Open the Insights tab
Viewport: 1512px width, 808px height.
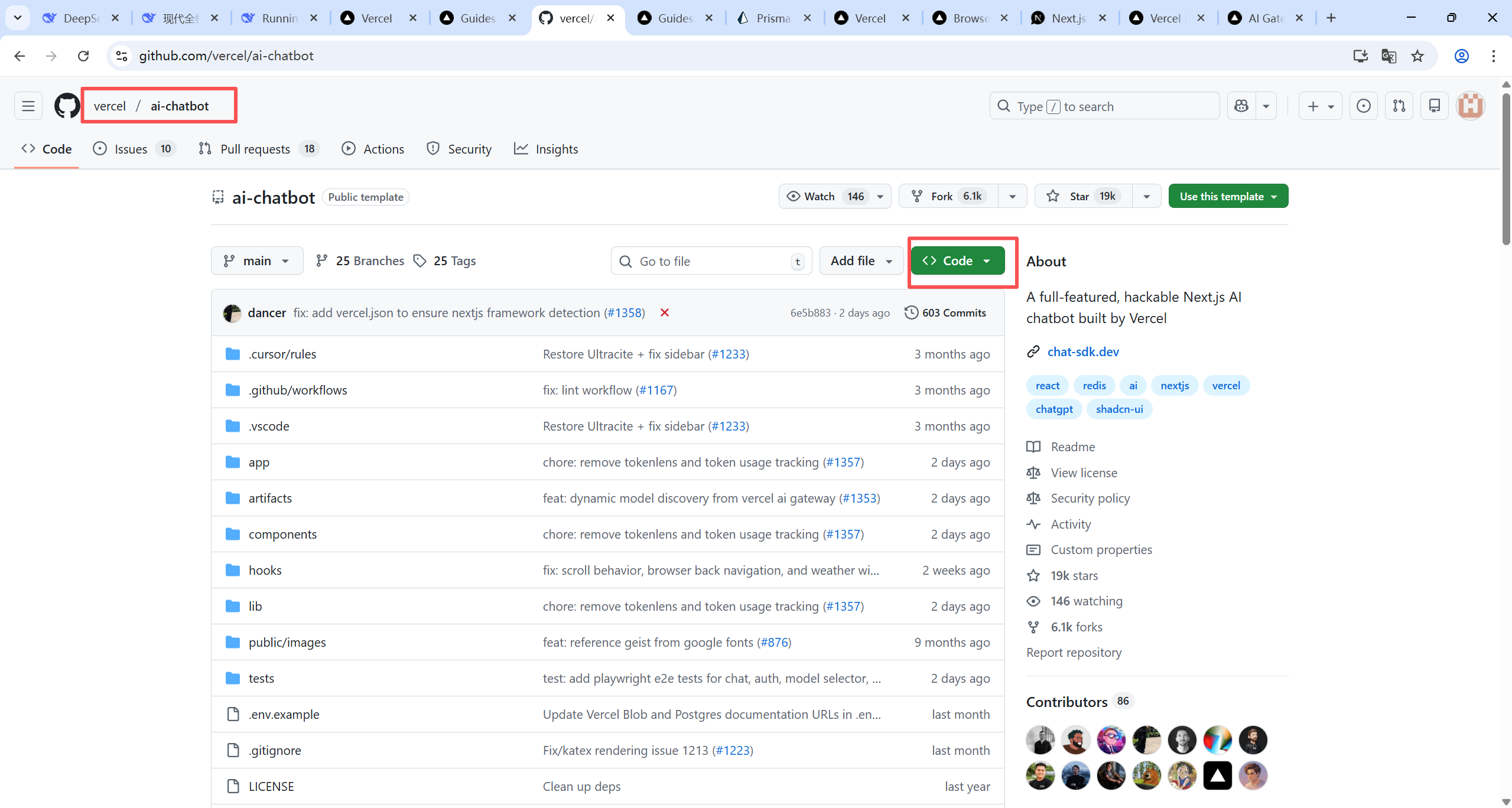coord(546,149)
